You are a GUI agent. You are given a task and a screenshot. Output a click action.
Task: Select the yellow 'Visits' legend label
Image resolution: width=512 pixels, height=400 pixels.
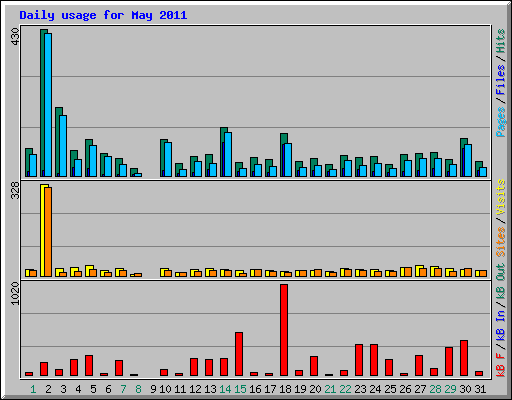500,197
